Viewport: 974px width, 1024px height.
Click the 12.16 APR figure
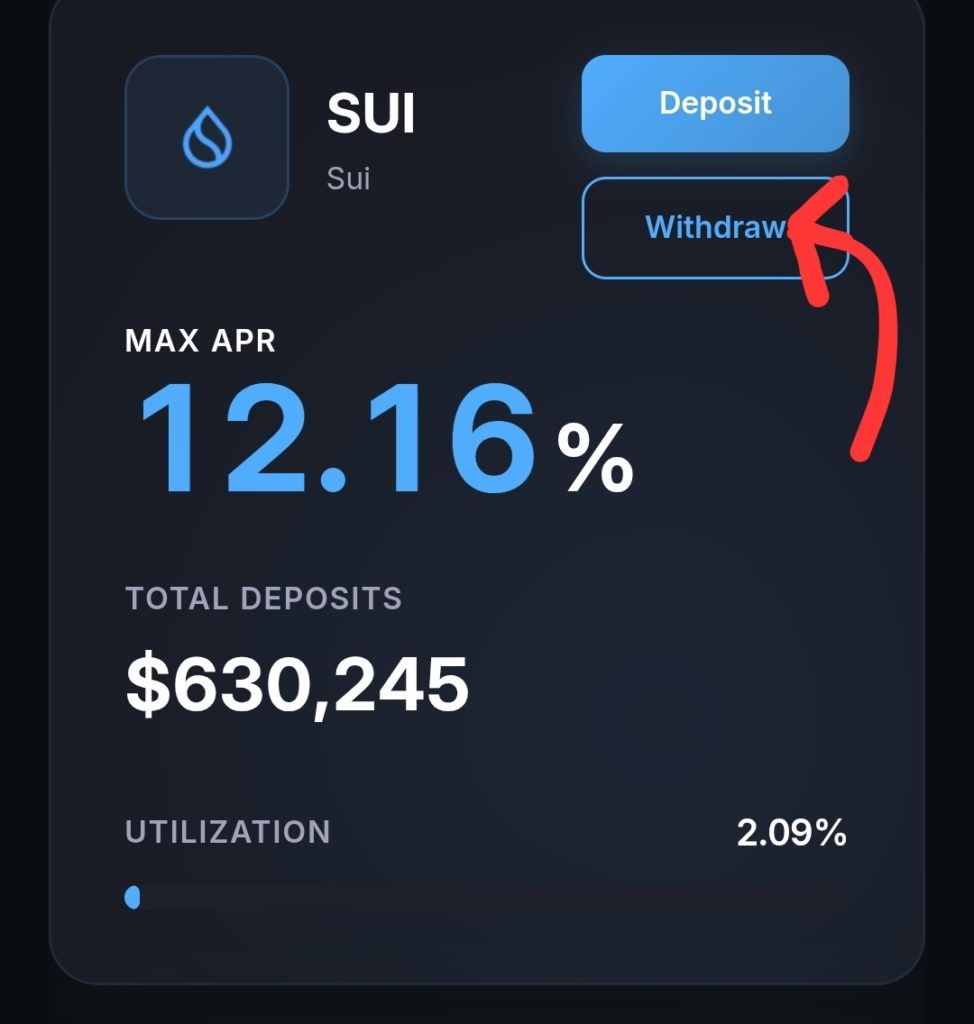[x=336, y=440]
